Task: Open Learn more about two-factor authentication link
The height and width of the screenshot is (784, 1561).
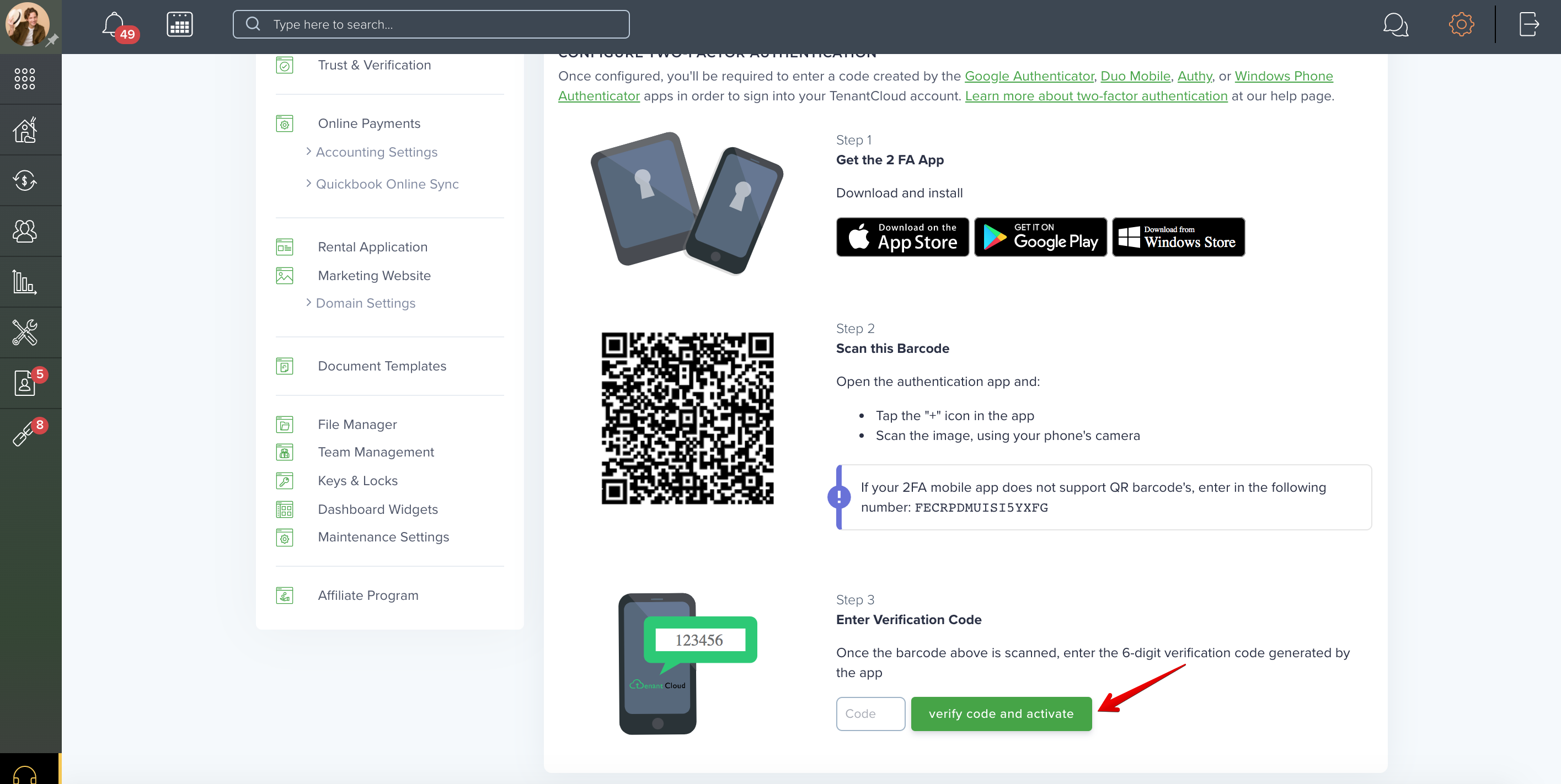Action: [x=1096, y=96]
